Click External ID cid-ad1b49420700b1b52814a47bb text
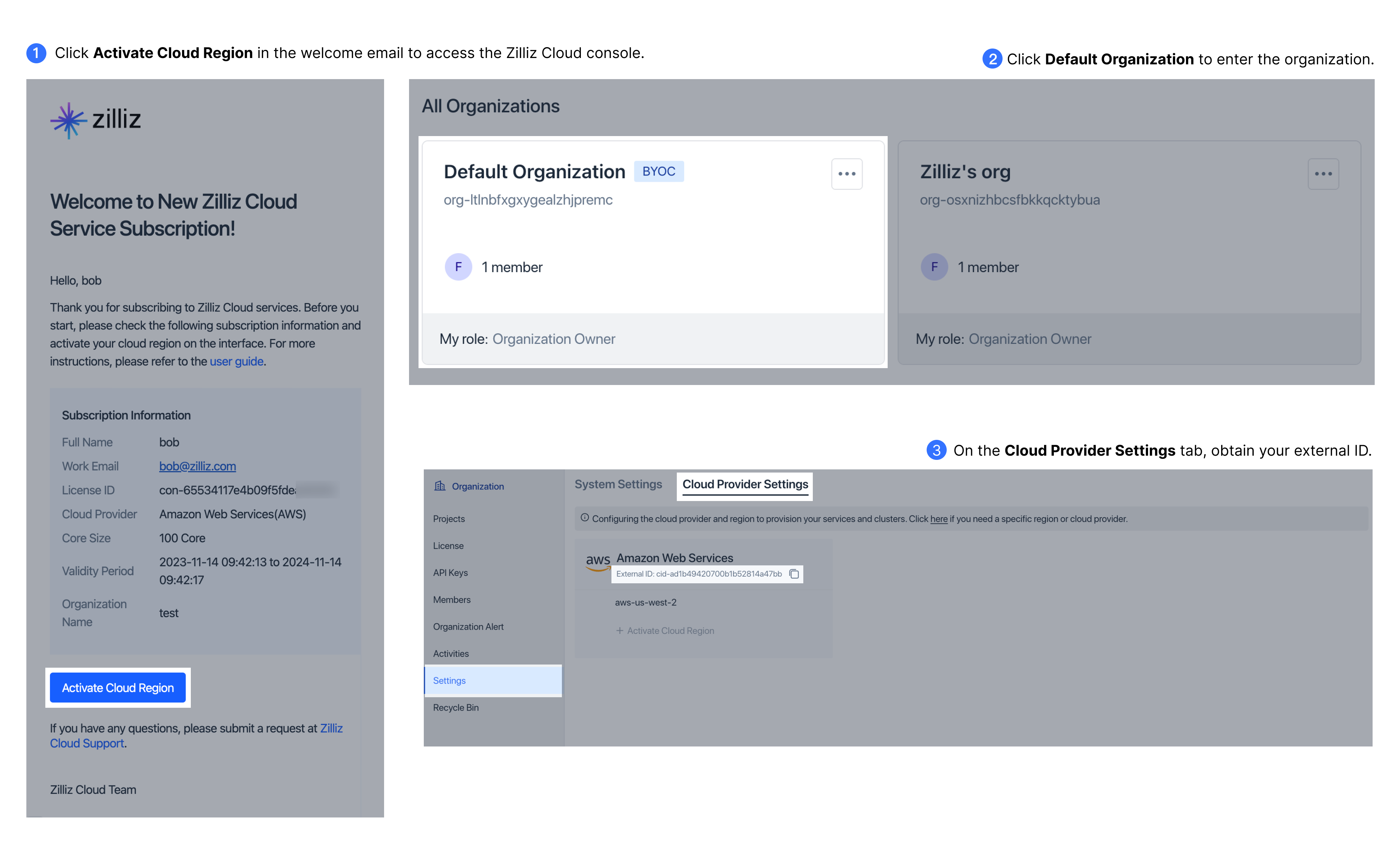 [x=699, y=573]
